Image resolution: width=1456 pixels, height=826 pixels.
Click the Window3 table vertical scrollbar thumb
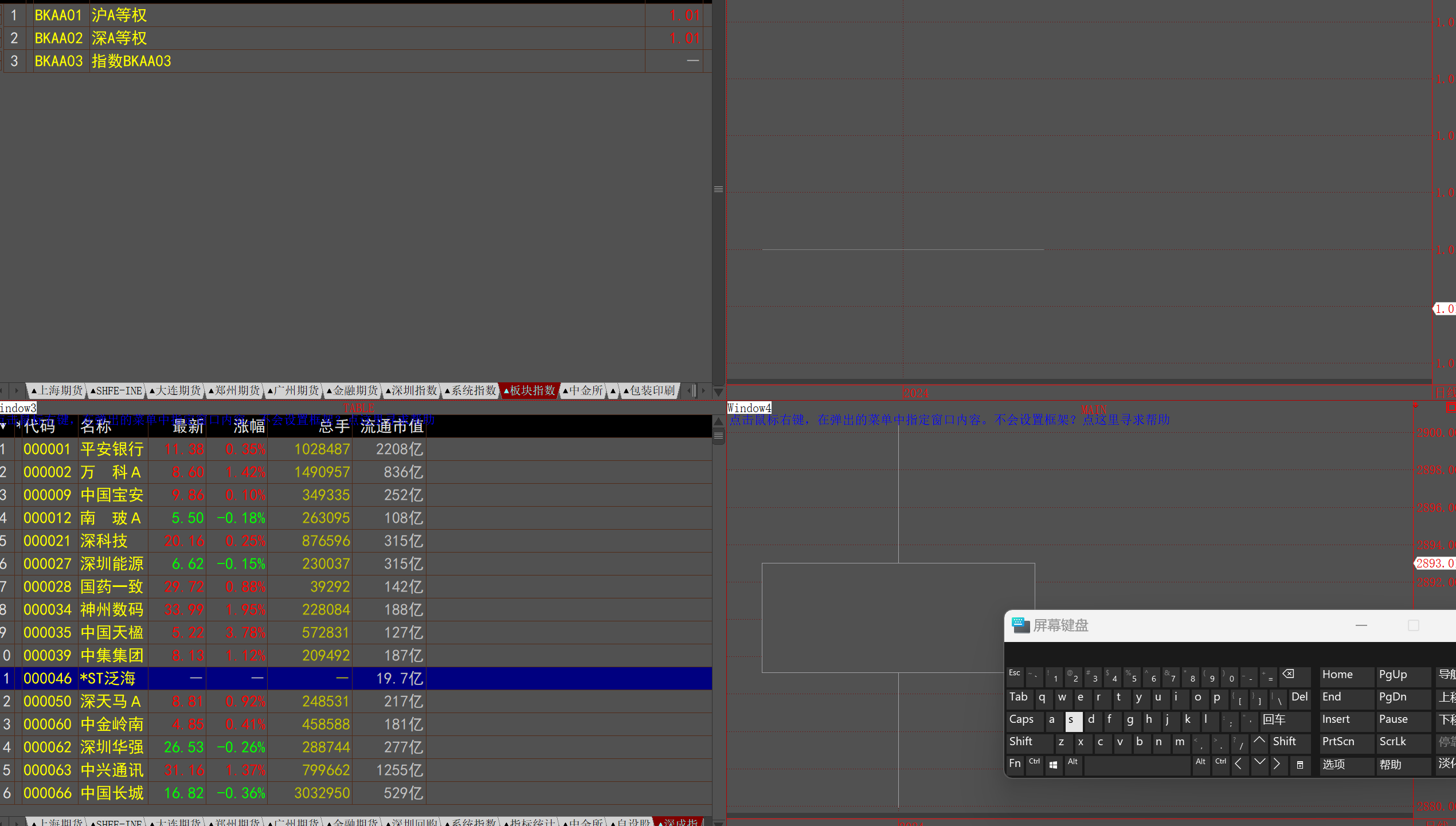[x=718, y=436]
